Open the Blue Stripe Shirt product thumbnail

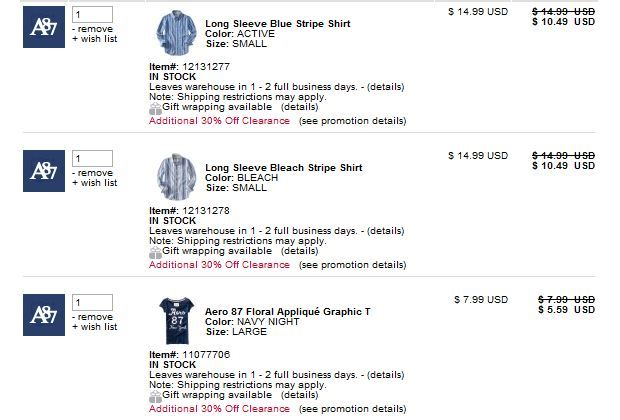176,33
